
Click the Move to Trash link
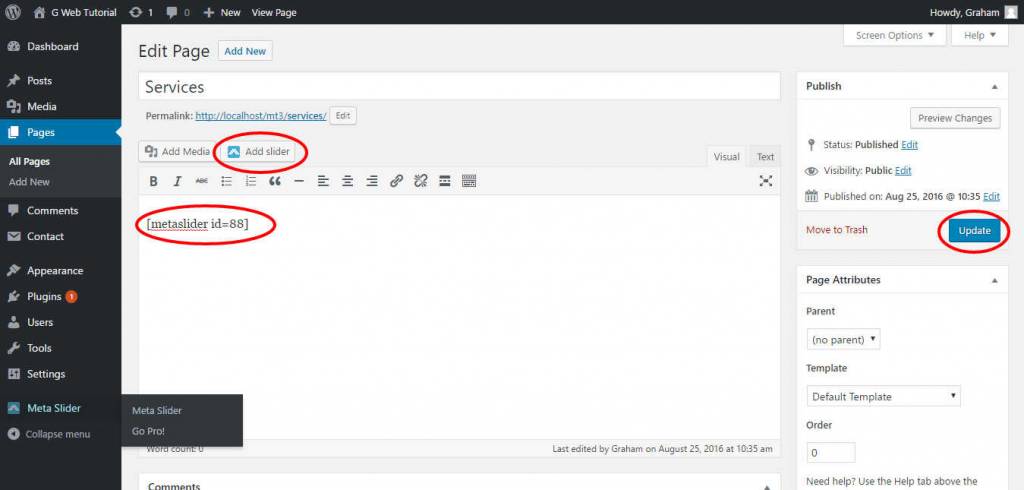836,230
